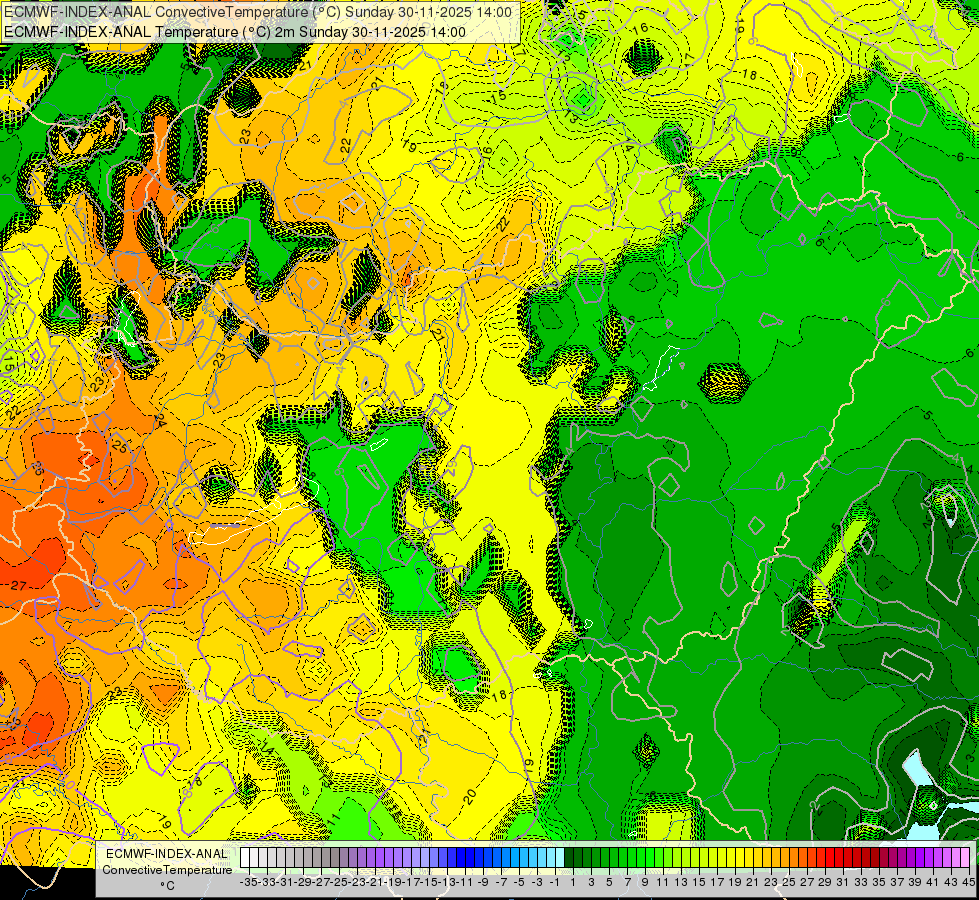Click the legend scale value 21
The height and width of the screenshot is (900, 979).
point(752,882)
